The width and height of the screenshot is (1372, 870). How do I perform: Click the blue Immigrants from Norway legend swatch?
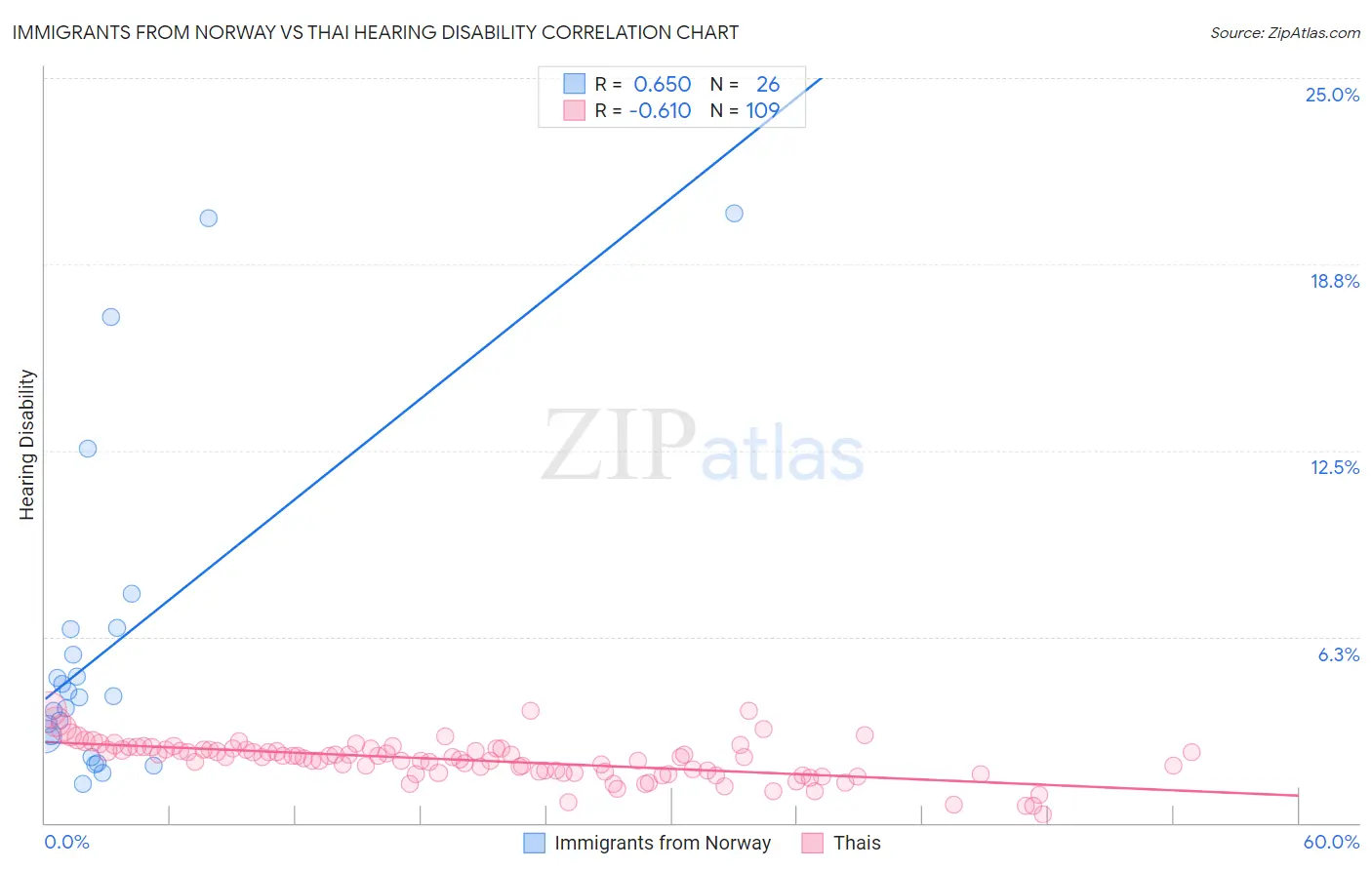click(x=534, y=843)
